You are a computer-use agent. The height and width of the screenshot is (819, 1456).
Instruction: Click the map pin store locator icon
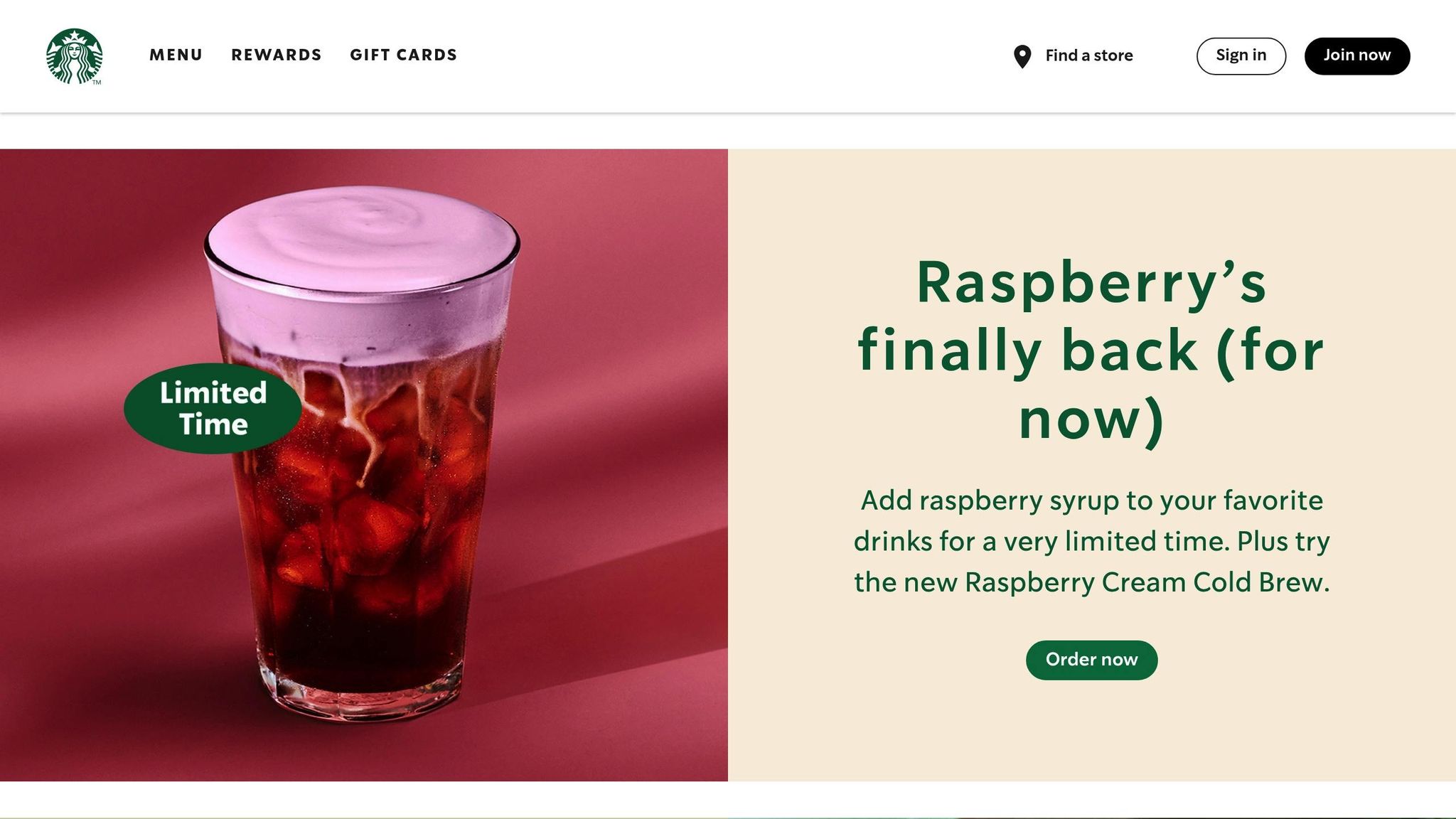[x=1022, y=56]
